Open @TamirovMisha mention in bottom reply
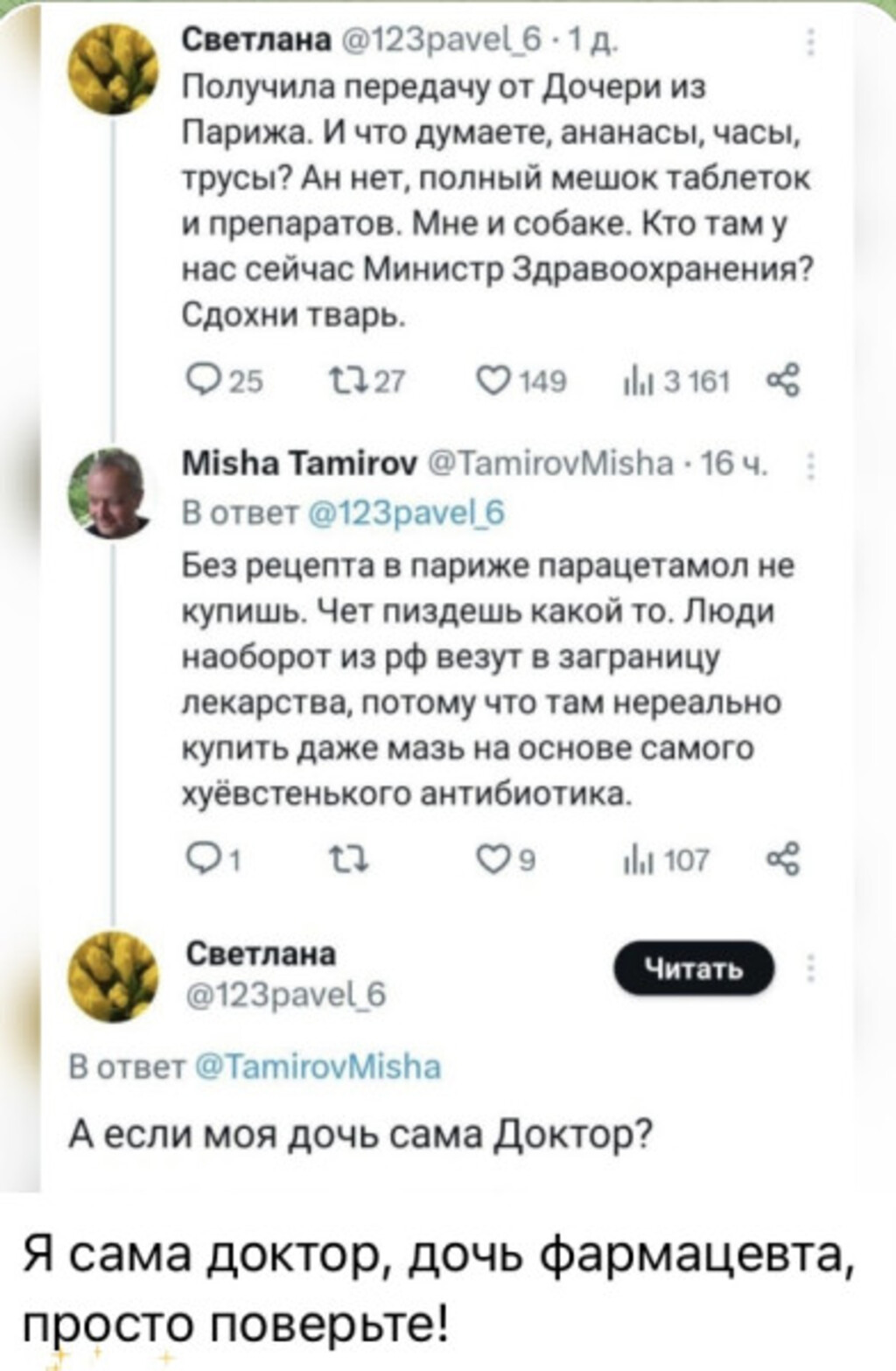 pyautogui.click(x=319, y=1067)
